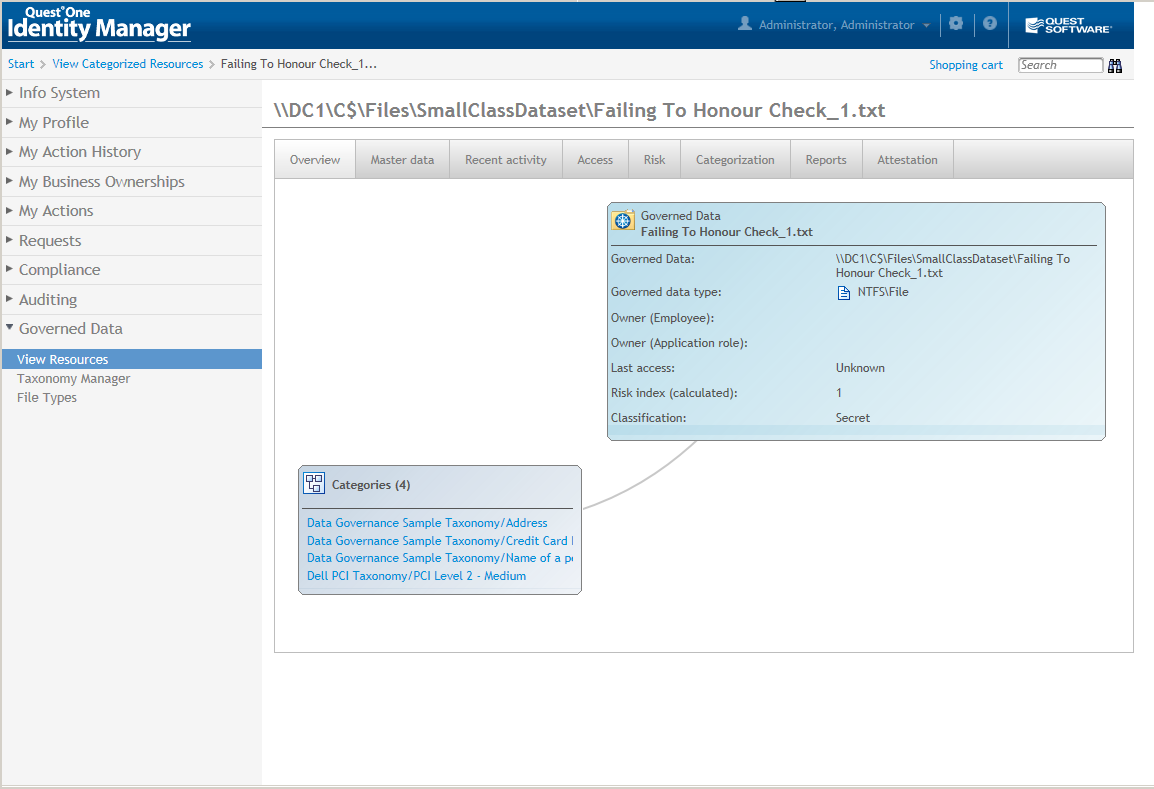Open the Reports tab
Screen dimensions: 1154x789
pos(826,160)
